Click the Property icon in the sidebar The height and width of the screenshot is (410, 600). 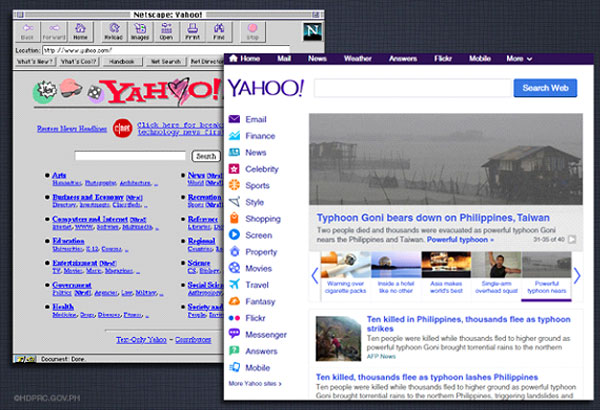click(234, 252)
